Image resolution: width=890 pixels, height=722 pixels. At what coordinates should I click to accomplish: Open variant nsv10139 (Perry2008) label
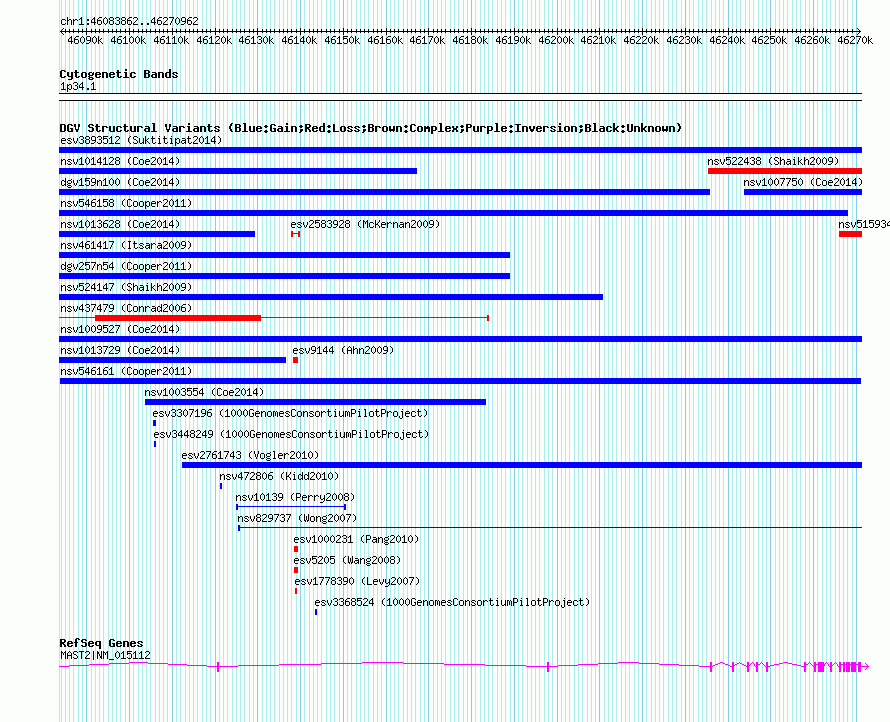point(295,497)
